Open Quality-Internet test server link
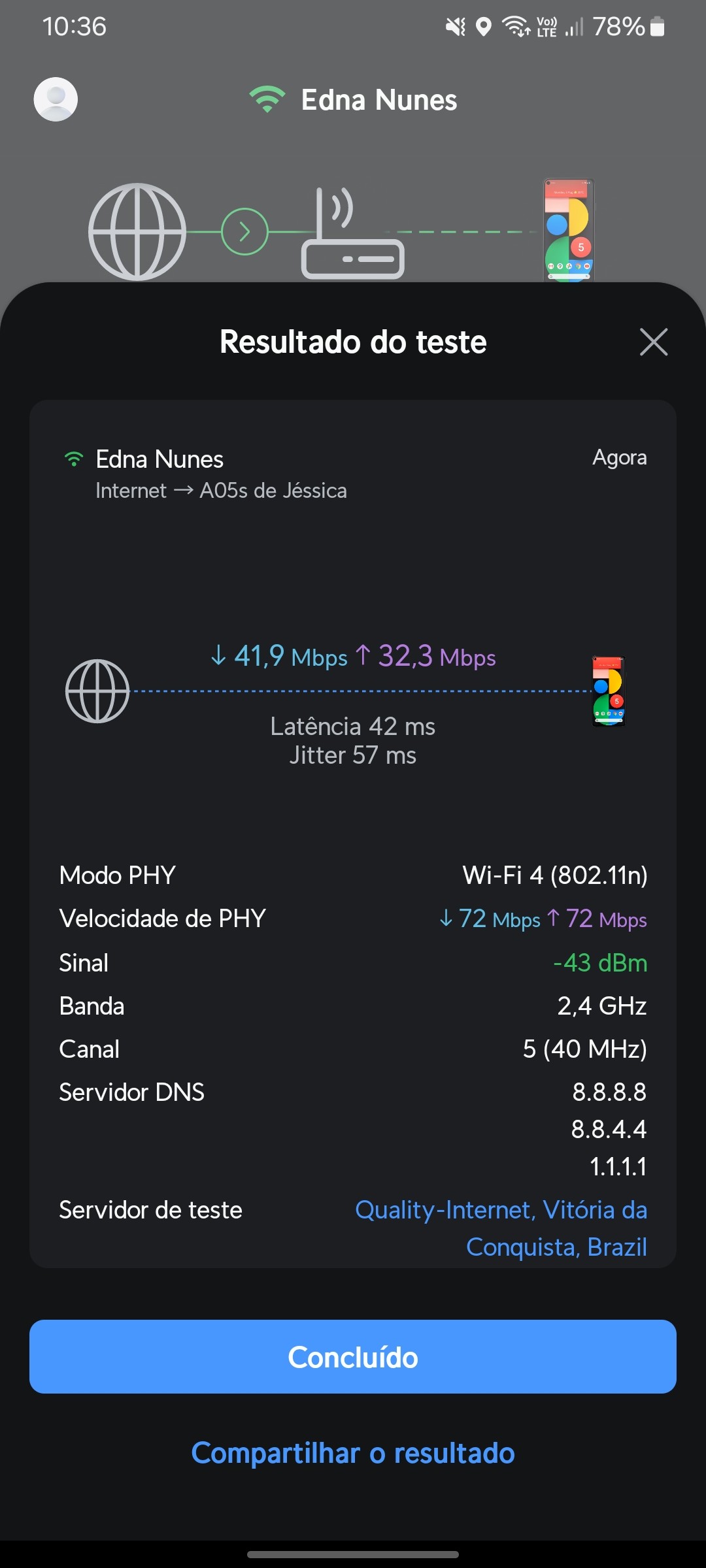 click(501, 1228)
